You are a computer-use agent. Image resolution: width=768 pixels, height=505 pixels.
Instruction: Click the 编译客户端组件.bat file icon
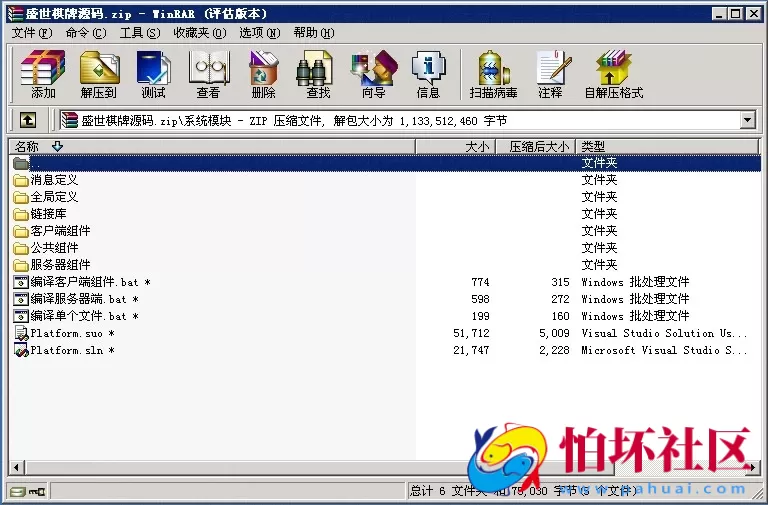tap(21, 282)
